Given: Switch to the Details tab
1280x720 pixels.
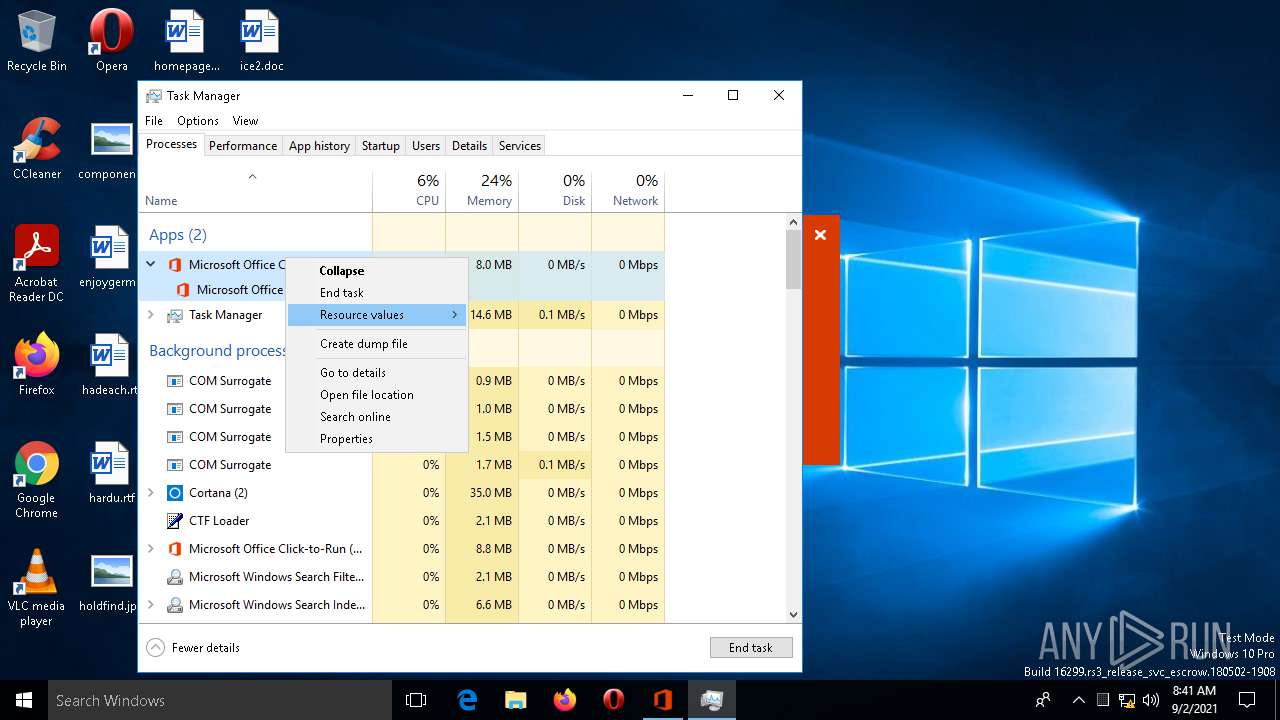Looking at the screenshot, I should [469, 146].
